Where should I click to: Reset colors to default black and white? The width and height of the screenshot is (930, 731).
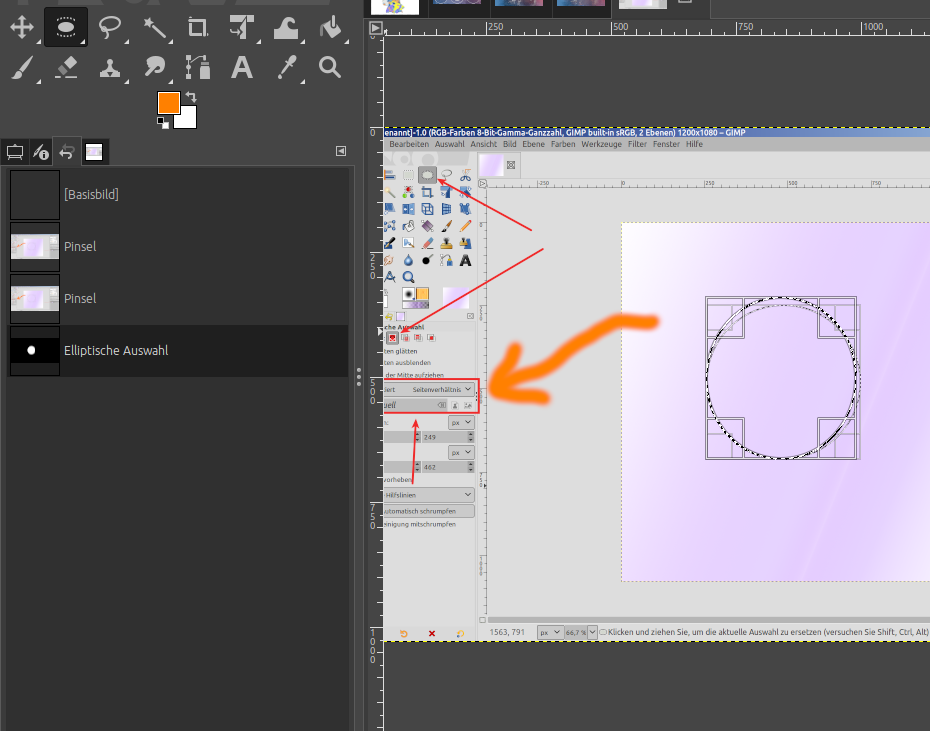(162, 122)
